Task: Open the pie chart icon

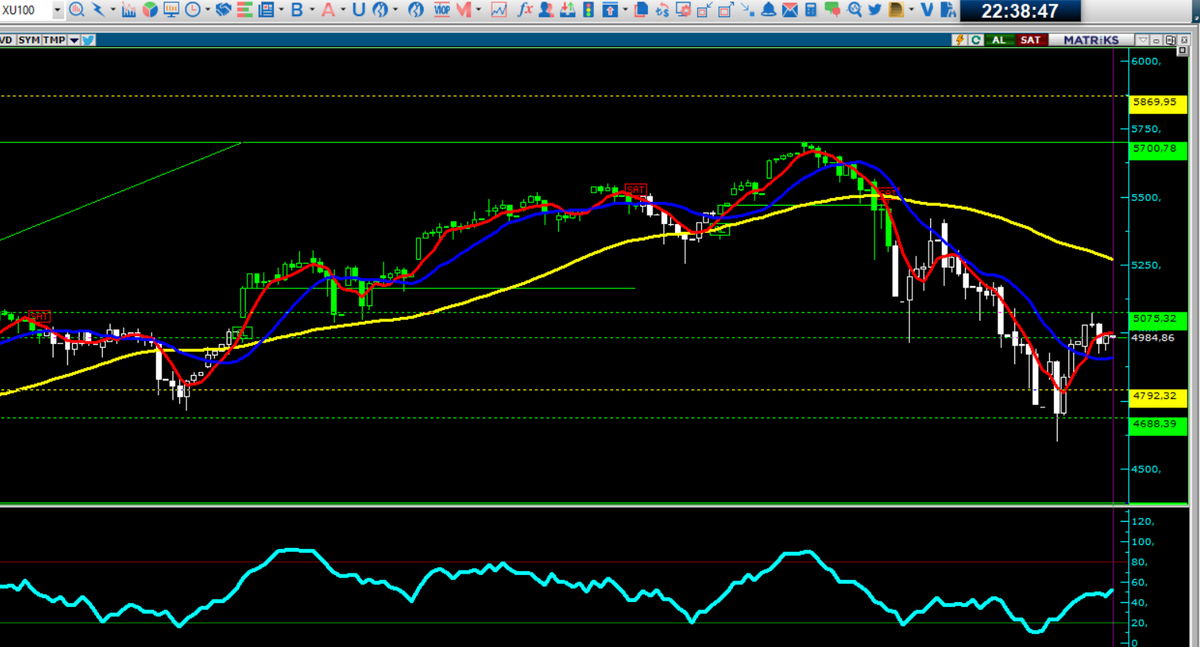Action: coord(149,10)
